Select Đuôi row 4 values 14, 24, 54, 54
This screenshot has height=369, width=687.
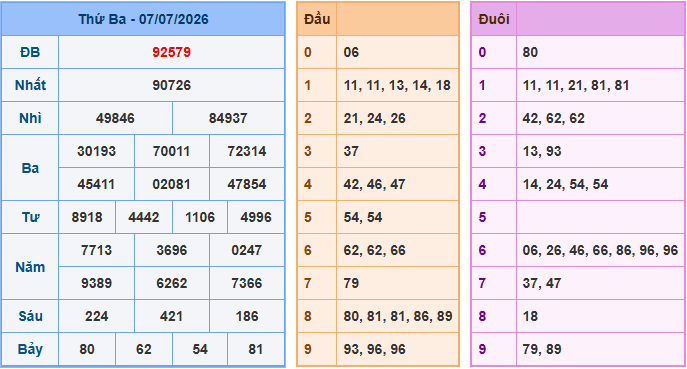(565, 184)
